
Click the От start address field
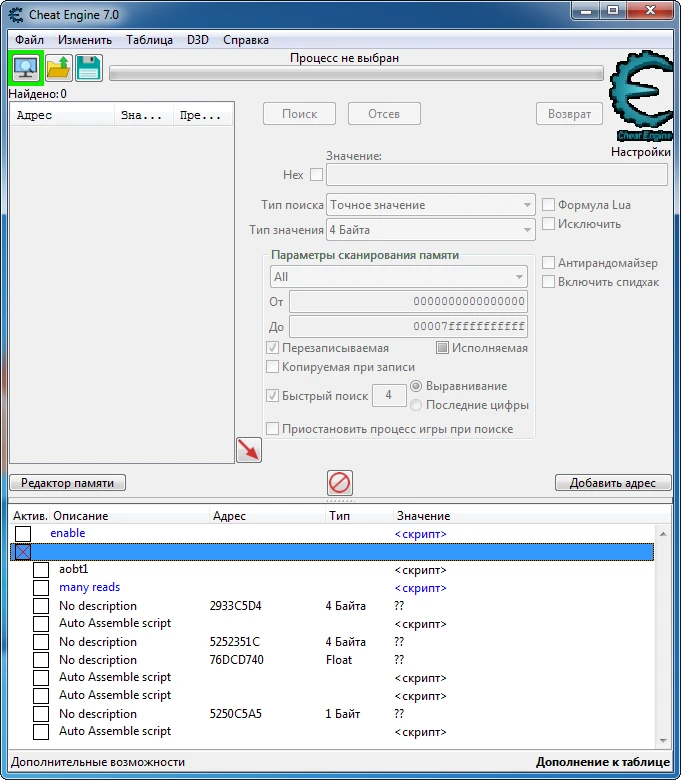point(408,301)
